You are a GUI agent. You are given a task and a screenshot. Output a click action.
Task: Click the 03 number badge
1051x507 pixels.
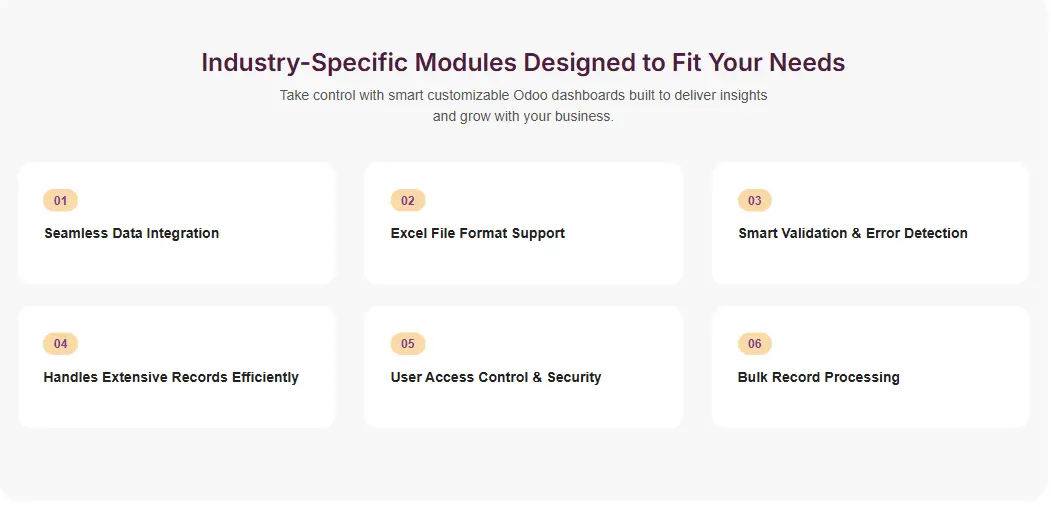[x=754, y=201]
